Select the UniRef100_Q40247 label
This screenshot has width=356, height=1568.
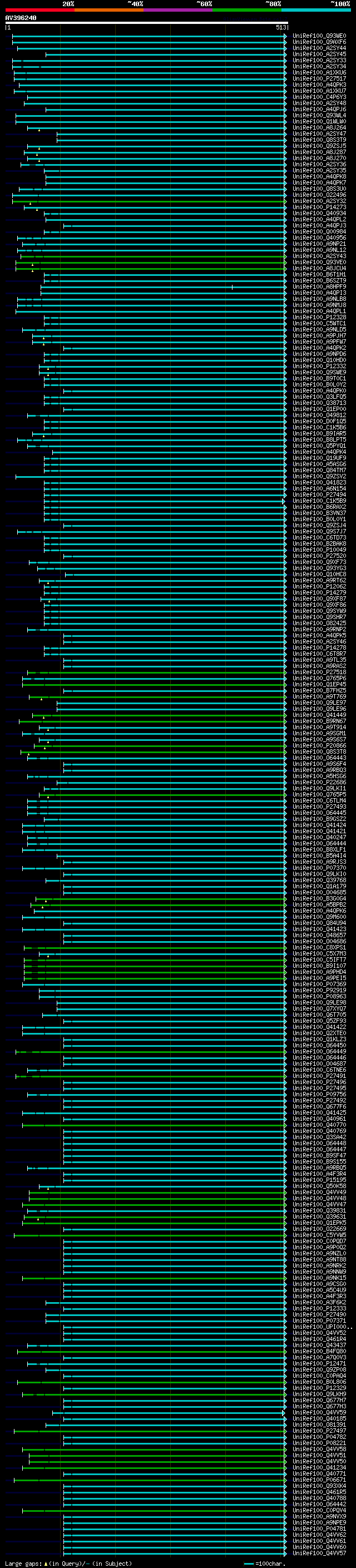[319, 838]
